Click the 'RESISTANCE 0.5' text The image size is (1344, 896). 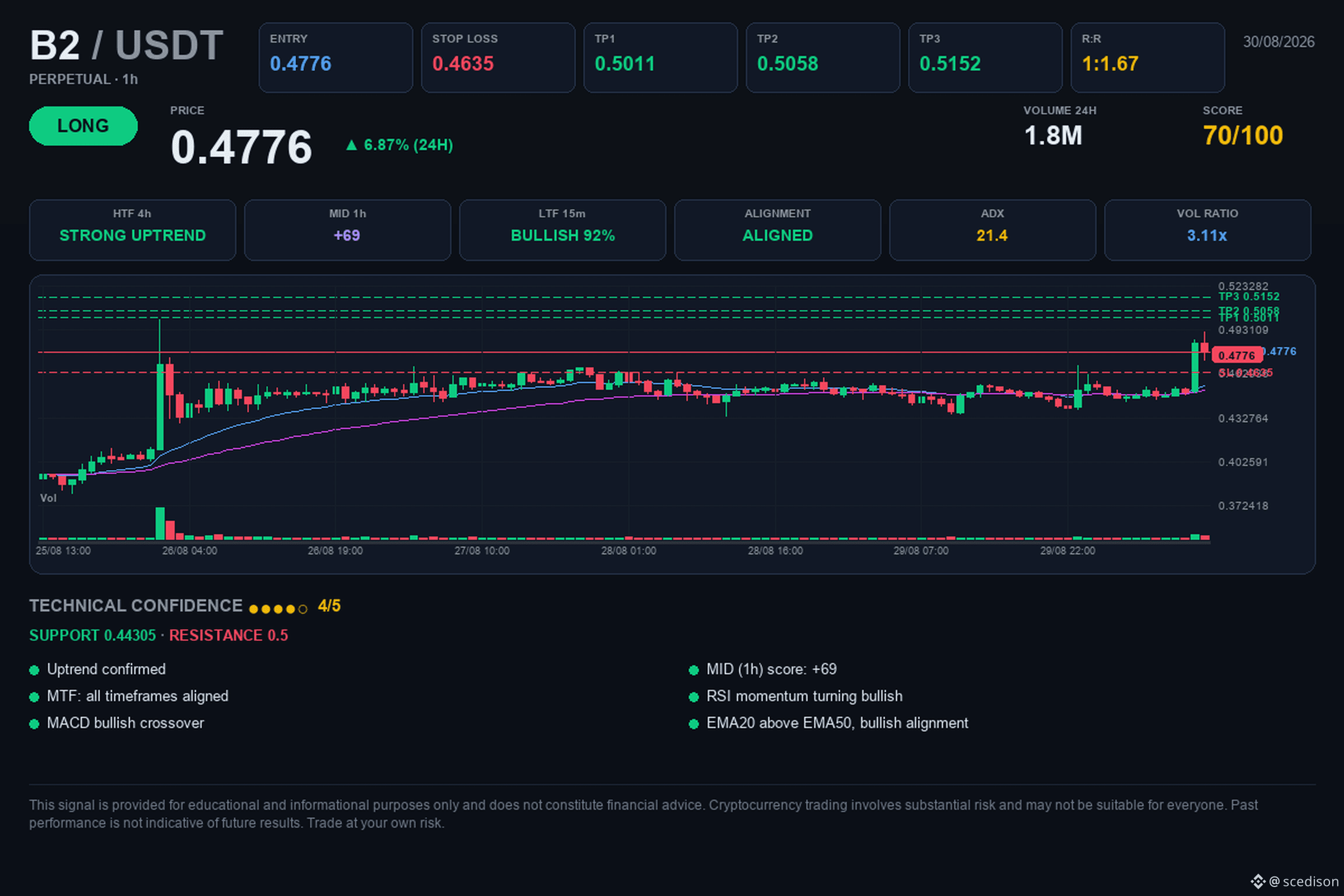pos(228,636)
